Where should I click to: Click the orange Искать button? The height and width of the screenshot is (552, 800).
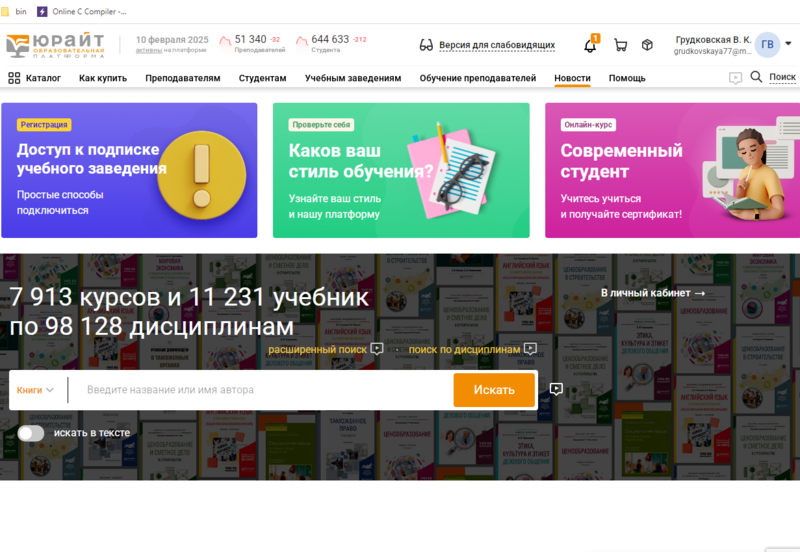(494, 390)
